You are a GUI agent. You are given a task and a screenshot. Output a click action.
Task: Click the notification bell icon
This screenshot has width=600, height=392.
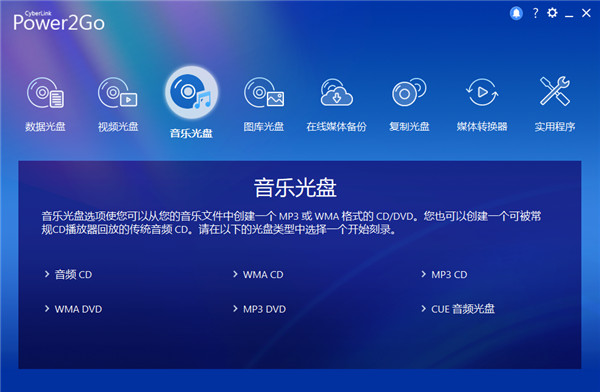pyautogui.click(x=516, y=13)
